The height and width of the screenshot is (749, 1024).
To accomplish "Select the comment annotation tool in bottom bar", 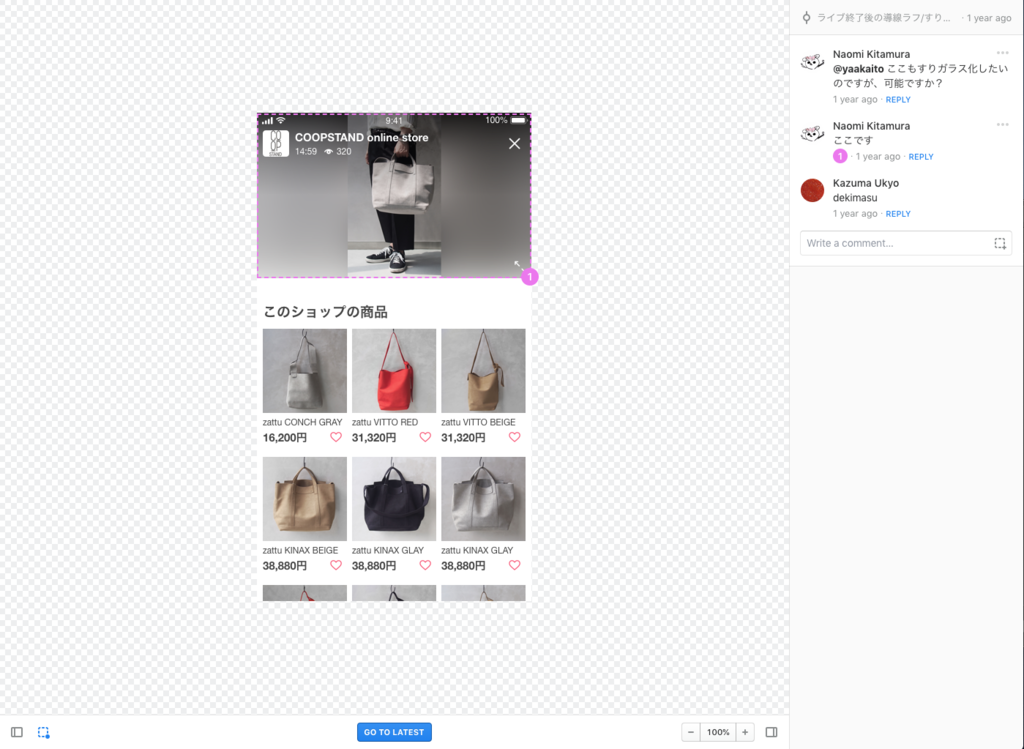I will click(43, 732).
